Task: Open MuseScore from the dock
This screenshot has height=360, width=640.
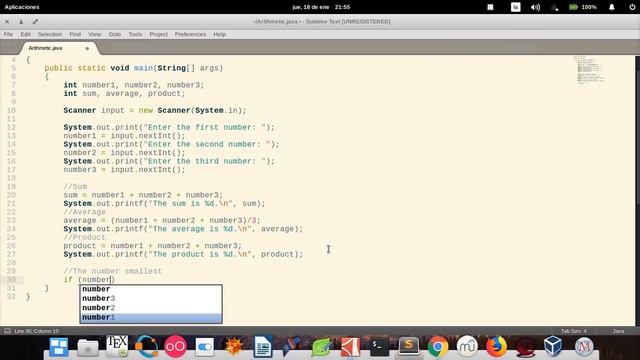Action: coord(467,347)
